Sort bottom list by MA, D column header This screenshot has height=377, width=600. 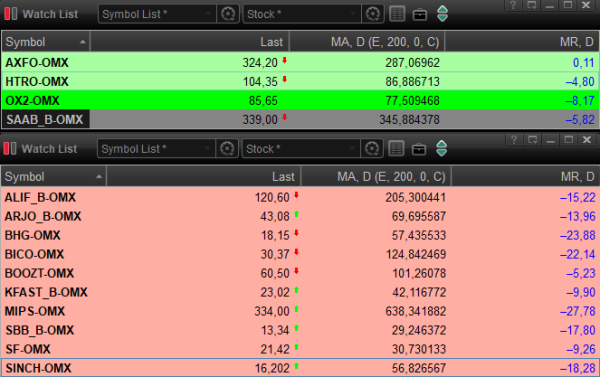(x=376, y=177)
